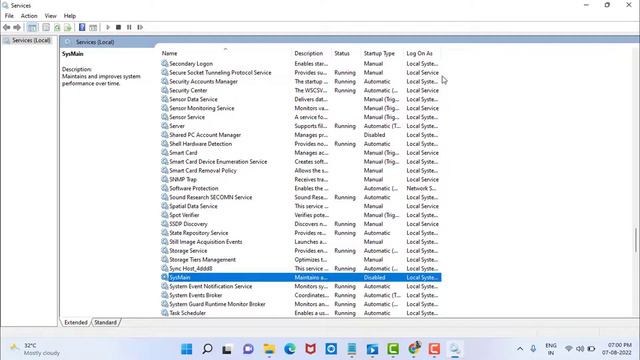Click the highlighted SysMain service row
The width and height of the screenshot is (640, 360).
[x=300, y=278]
